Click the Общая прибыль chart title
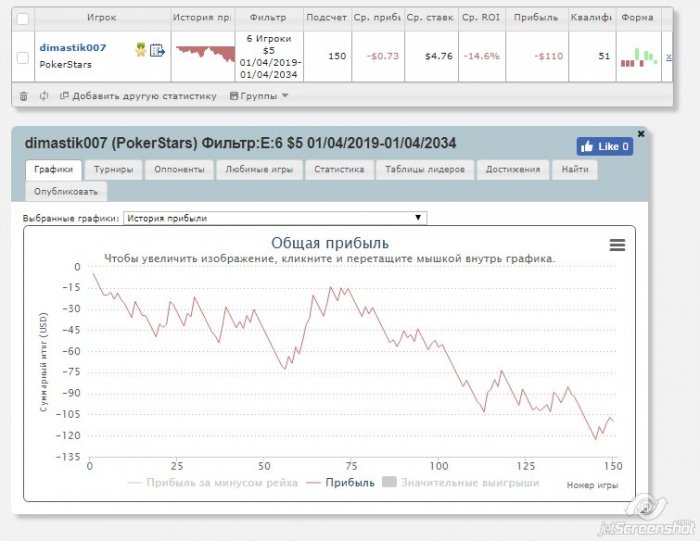The width and height of the screenshot is (700, 541). point(330,243)
